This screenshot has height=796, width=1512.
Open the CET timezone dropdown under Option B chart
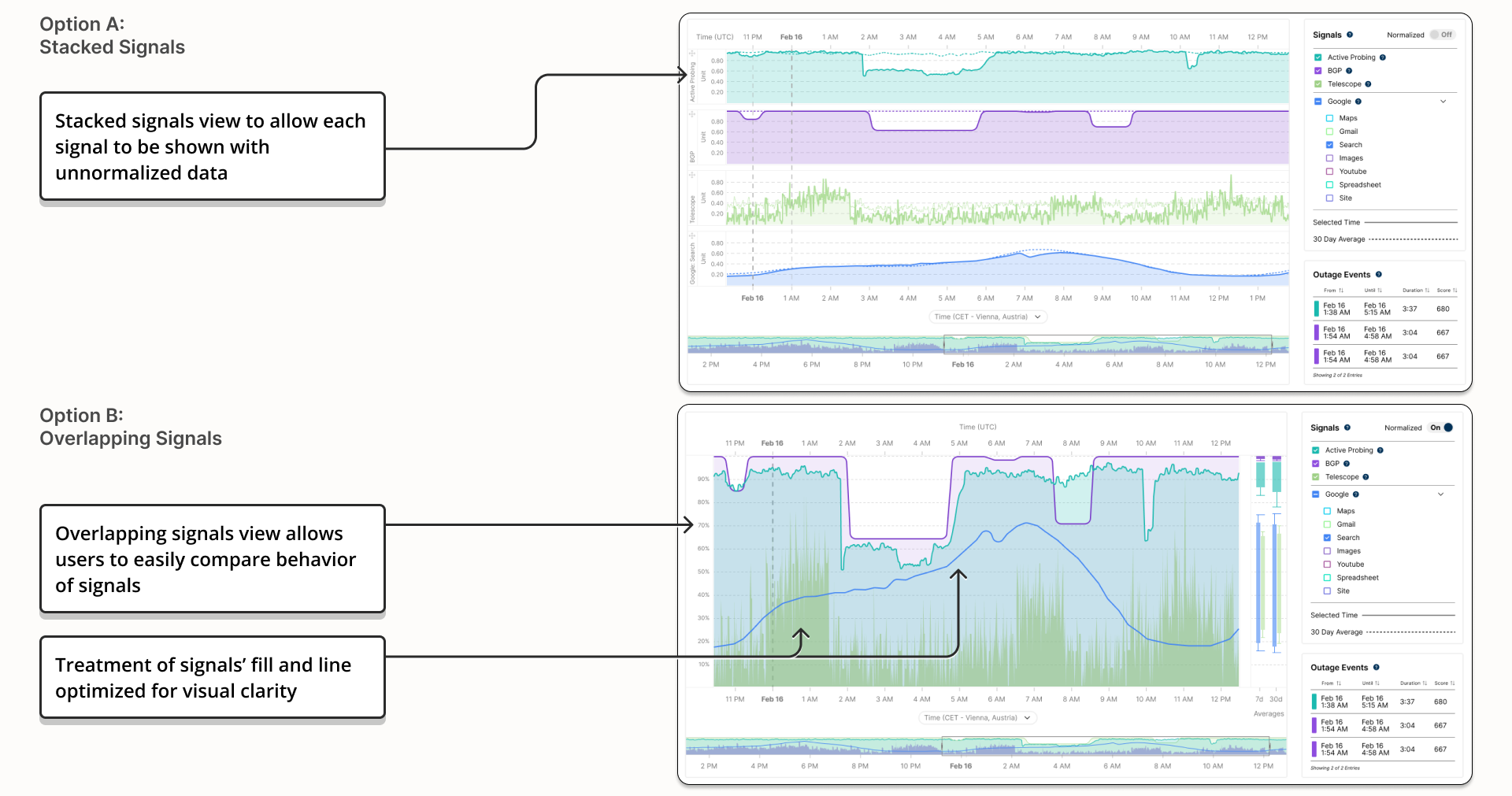pyautogui.click(x=977, y=718)
